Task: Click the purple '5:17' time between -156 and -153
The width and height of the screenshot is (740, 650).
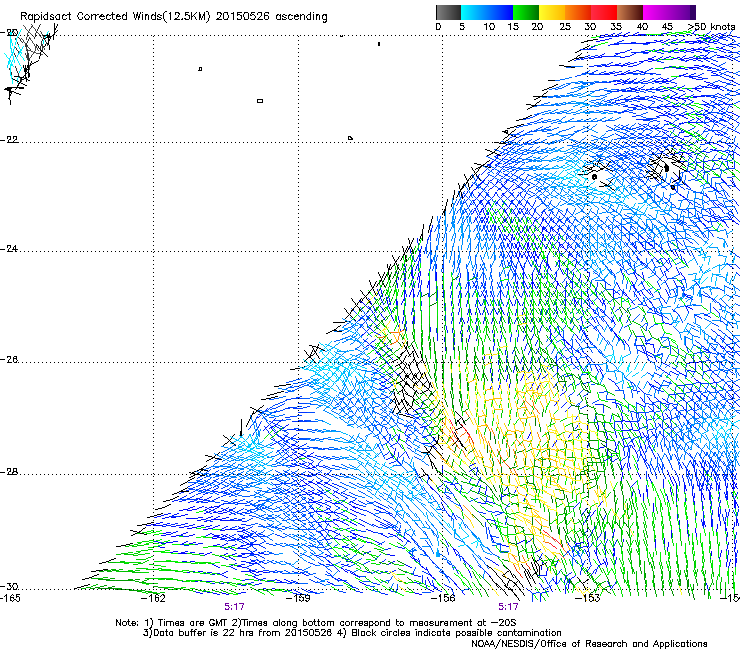Action: click(508, 607)
